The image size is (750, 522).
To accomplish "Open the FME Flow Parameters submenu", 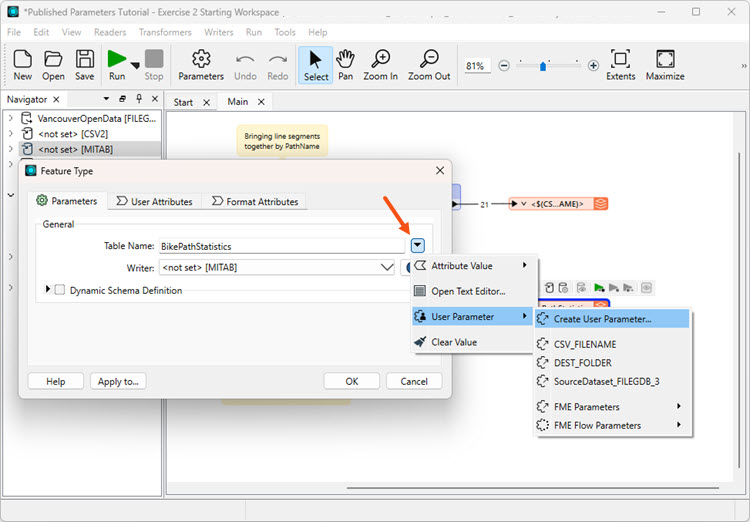I will pyautogui.click(x=612, y=425).
